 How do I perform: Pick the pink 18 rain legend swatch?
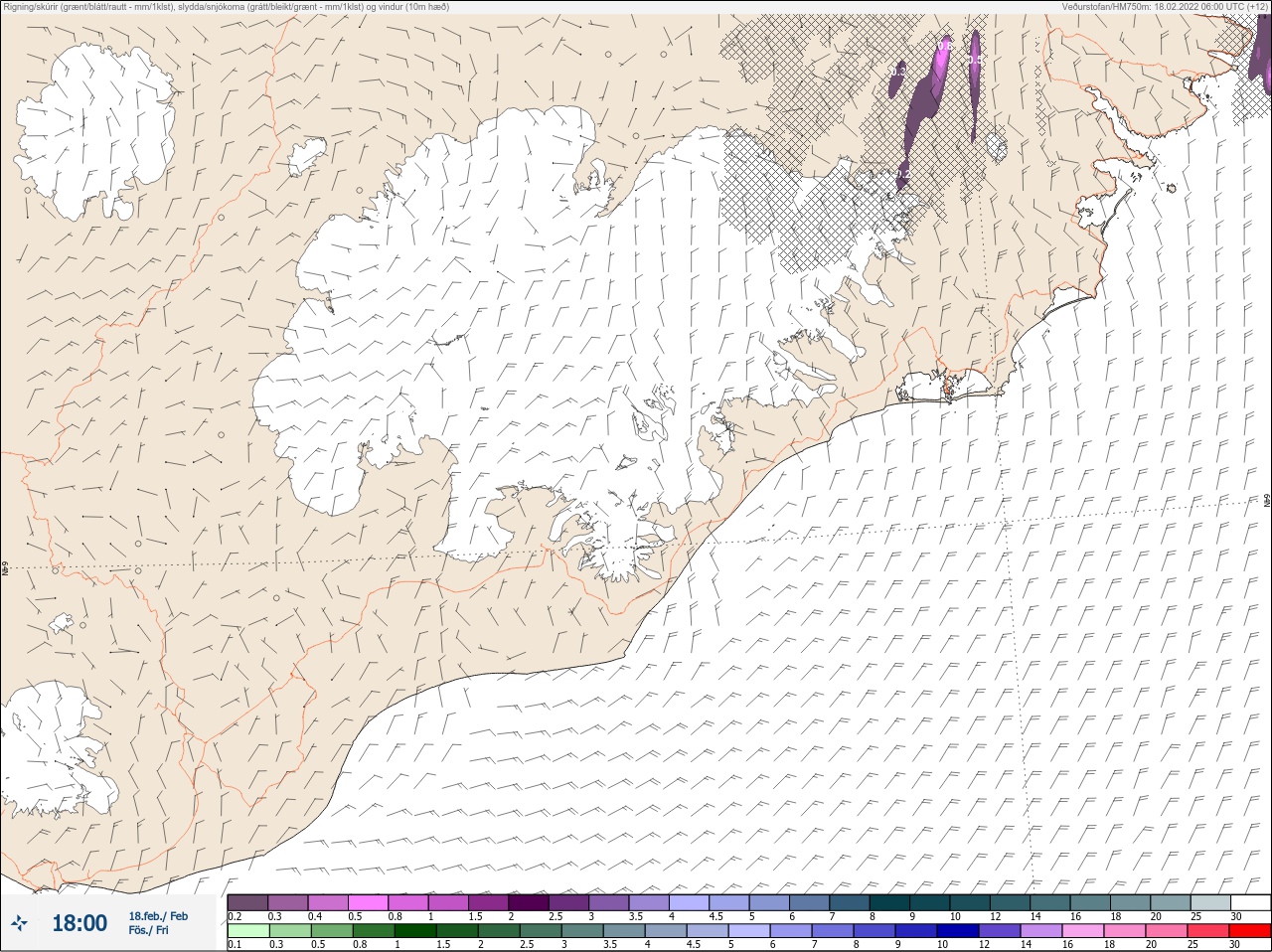(x=1125, y=931)
